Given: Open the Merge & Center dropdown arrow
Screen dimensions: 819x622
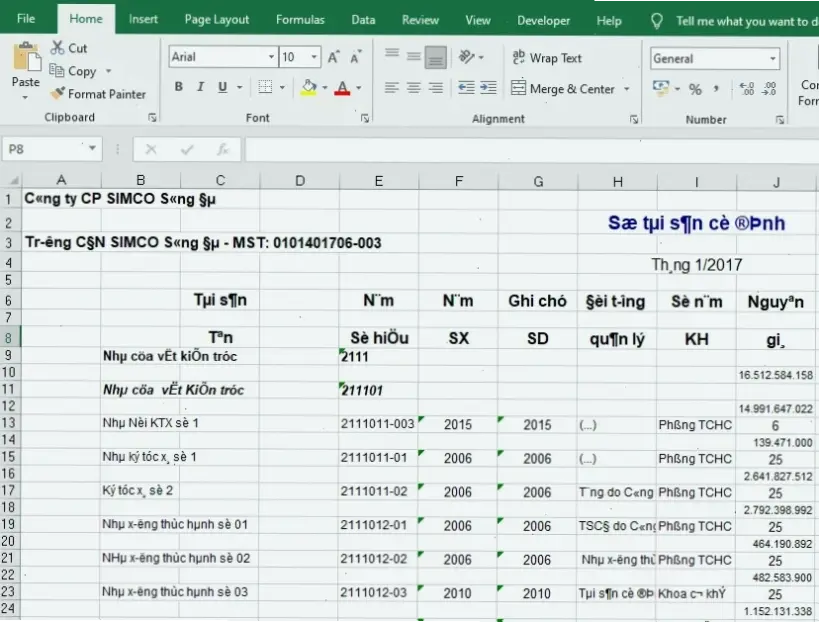Looking at the screenshot, I should (x=627, y=89).
